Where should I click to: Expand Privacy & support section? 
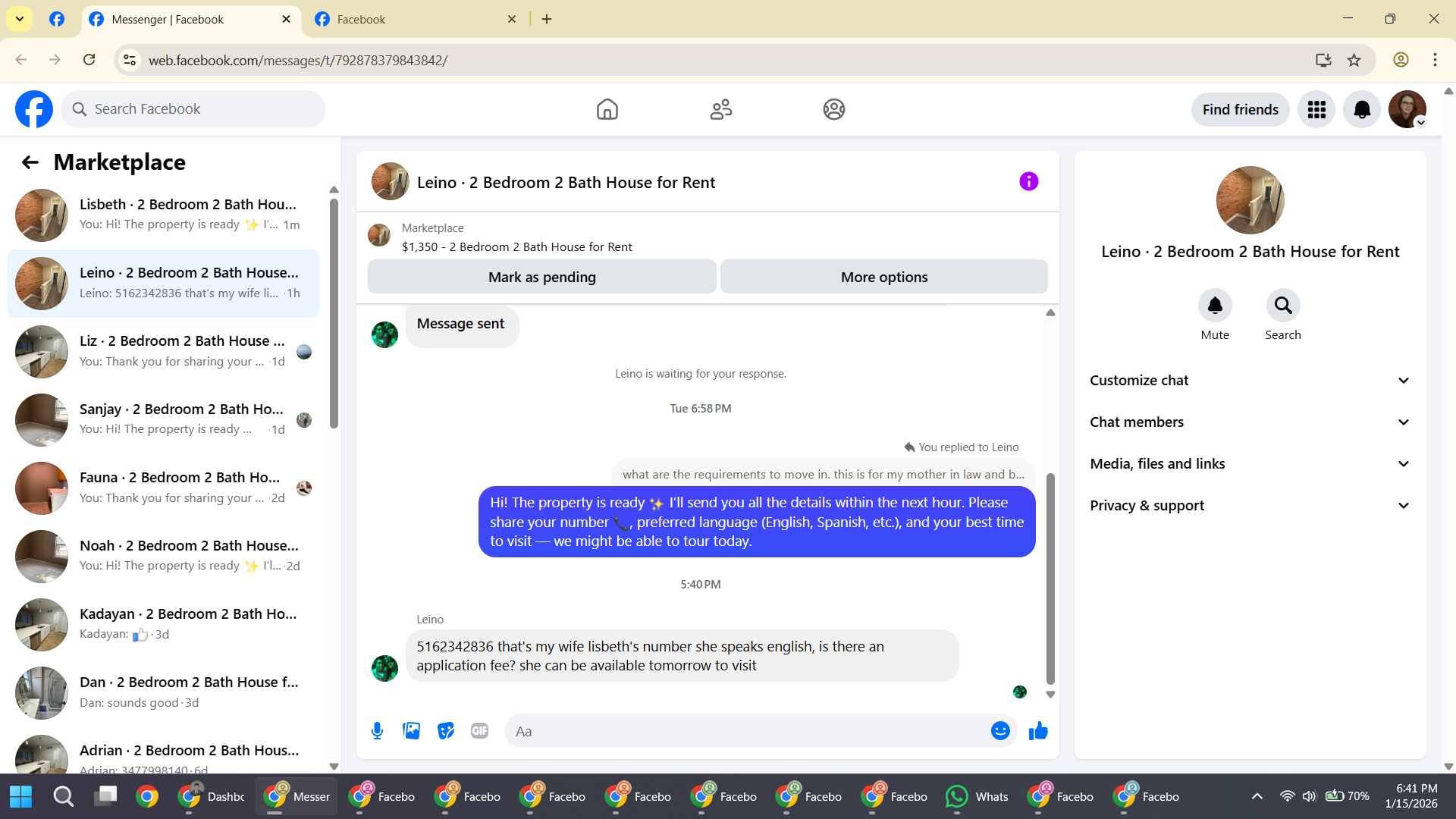1250,506
